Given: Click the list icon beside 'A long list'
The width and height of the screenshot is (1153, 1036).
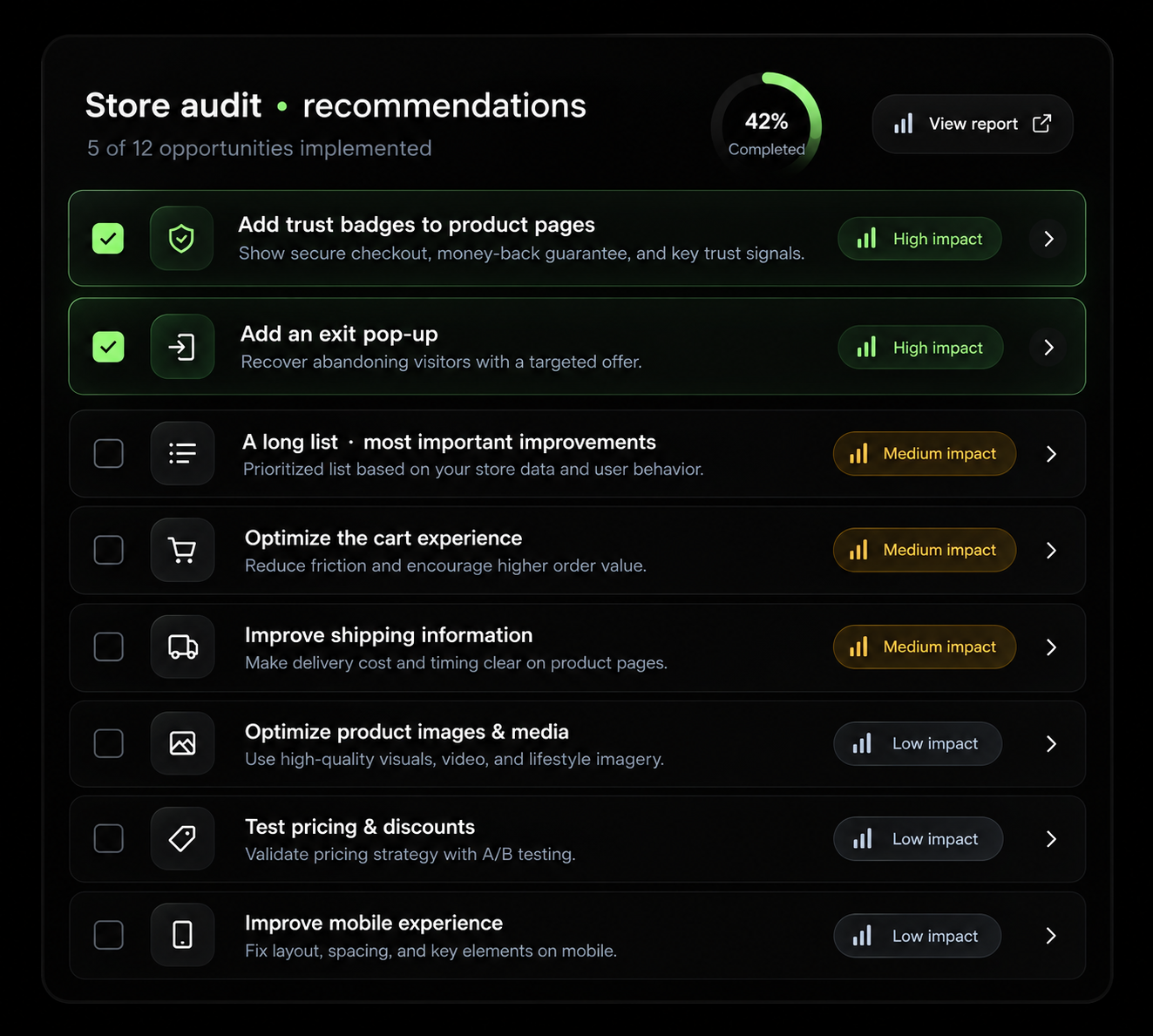Looking at the screenshot, I should point(182,453).
